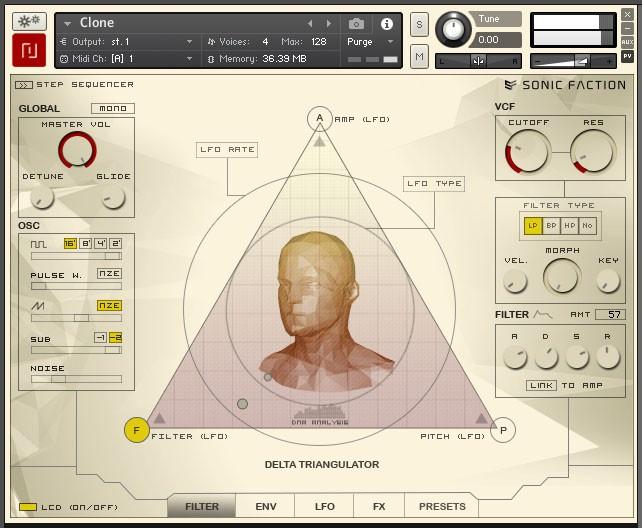Screen dimensions: 642x528
Task: Toggle the LCD on/off switch
Action: (x=28, y=507)
